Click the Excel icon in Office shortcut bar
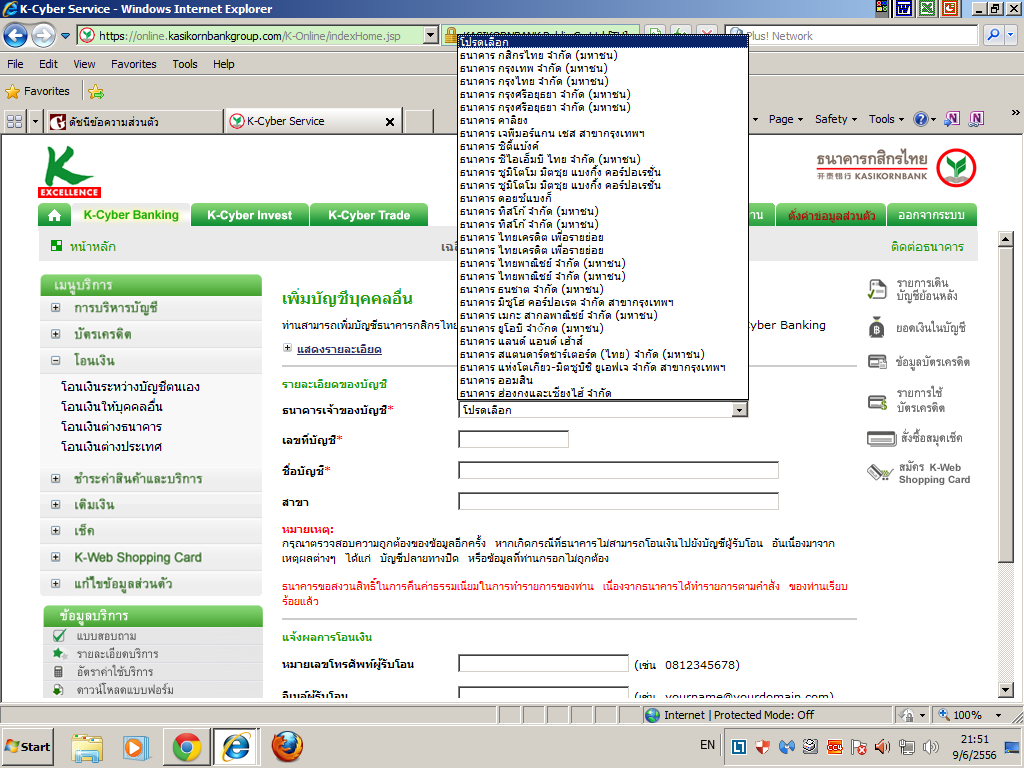 (x=927, y=8)
